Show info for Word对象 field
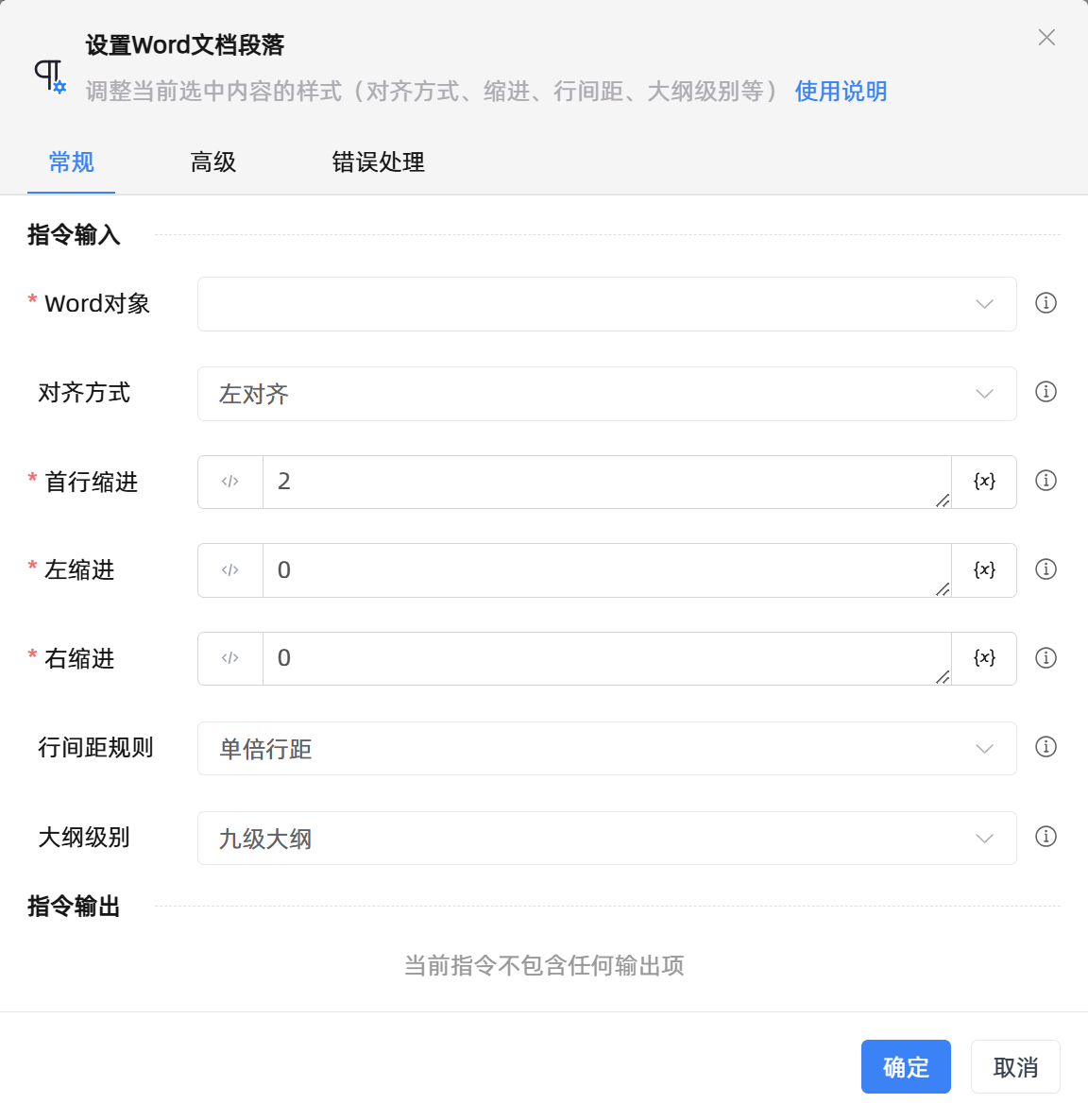Screen dimensions: 1088x1120 (x=1045, y=303)
